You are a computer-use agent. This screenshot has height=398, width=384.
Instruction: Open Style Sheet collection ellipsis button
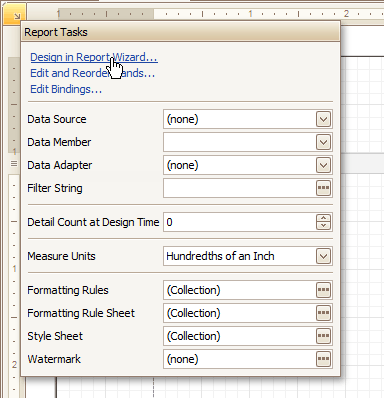(x=323, y=336)
